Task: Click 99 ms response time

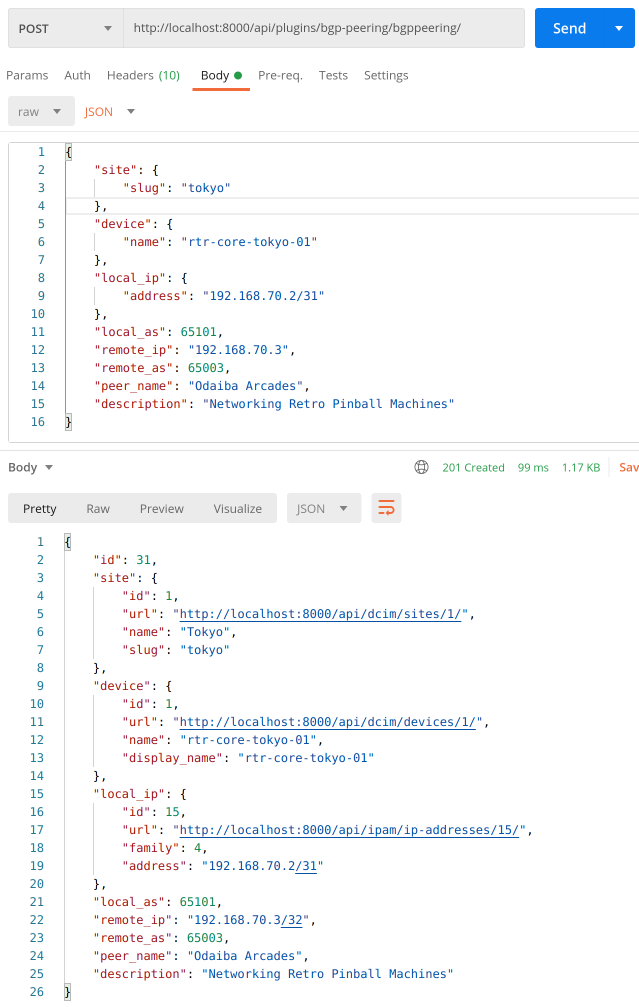Action: [533, 468]
